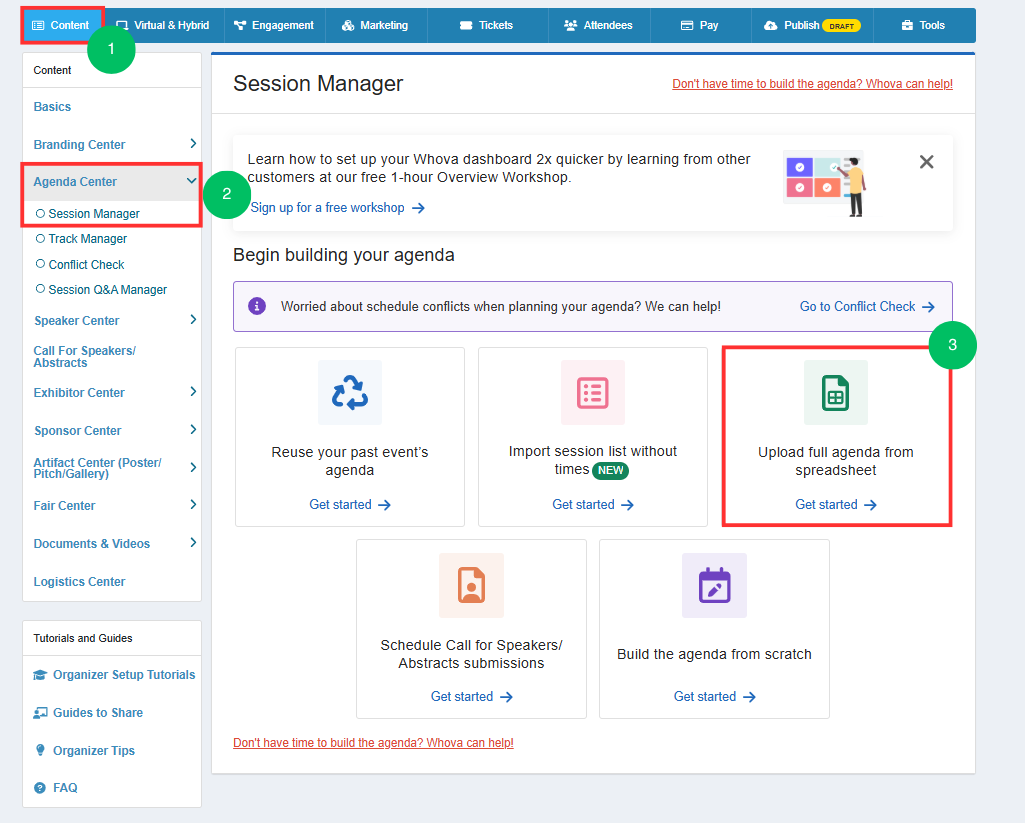Get started building agenda from scratch
The image size is (1025, 823).
point(714,697)
